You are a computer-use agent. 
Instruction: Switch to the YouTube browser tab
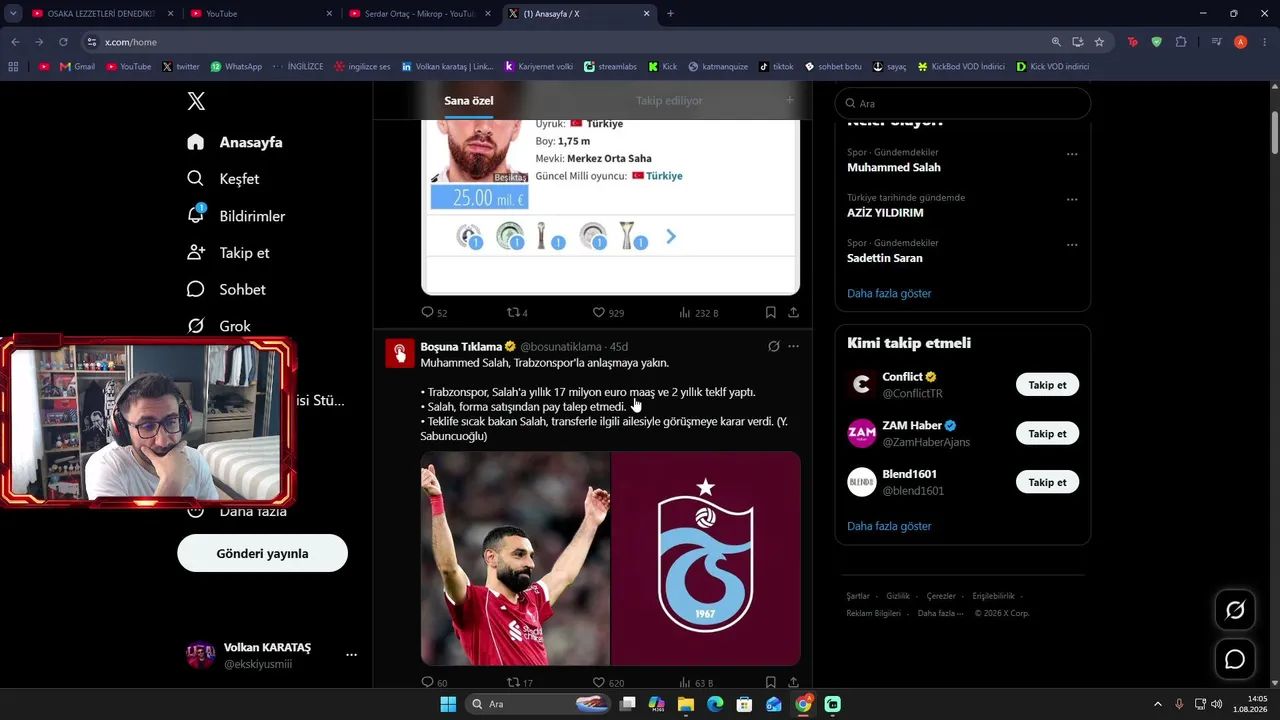coord(259,14)
